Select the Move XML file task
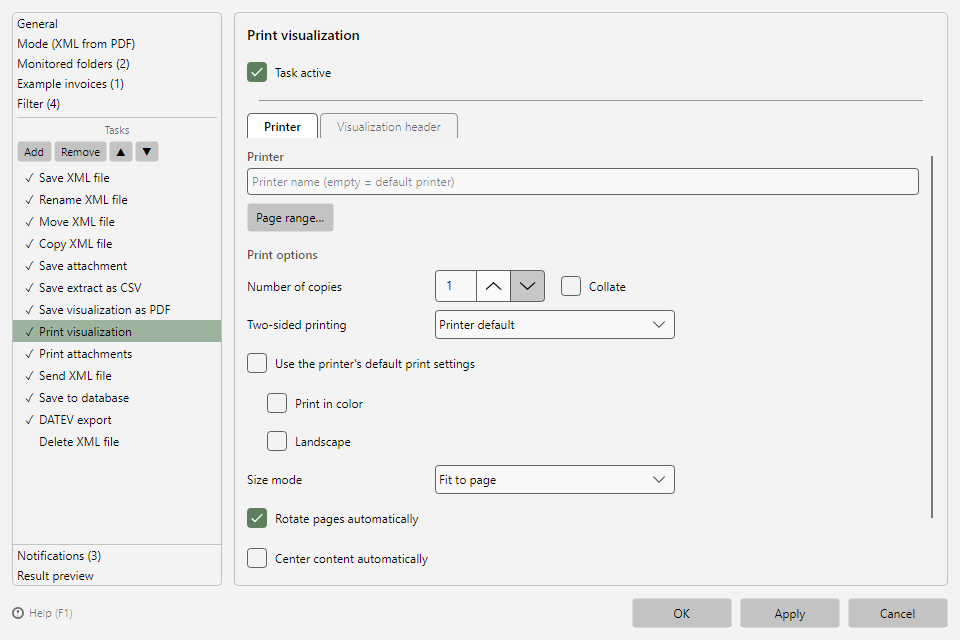The height and width of the screenshot is (640, 960). click(x=117, y=222)
